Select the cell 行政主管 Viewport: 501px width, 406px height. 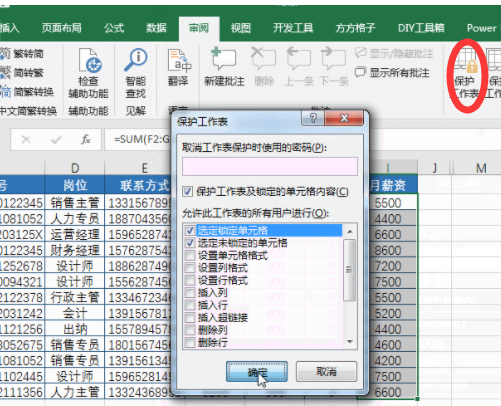tap(75, 297)
